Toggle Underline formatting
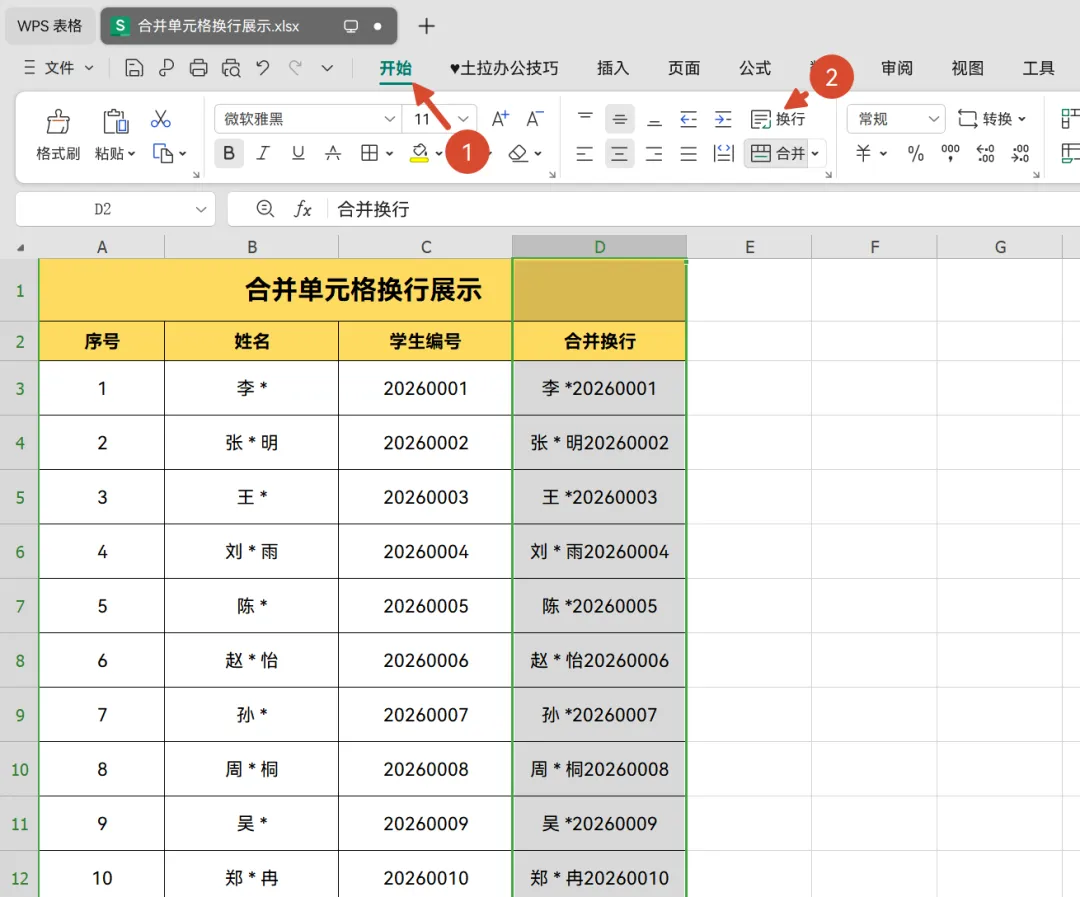 click(x=298, y=153)
